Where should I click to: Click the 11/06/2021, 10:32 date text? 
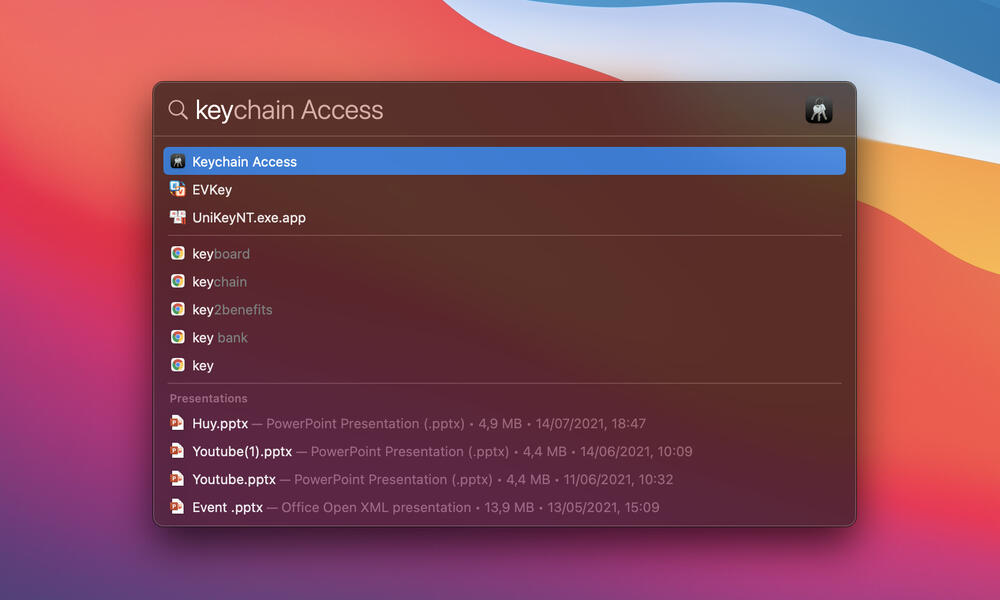618,479
